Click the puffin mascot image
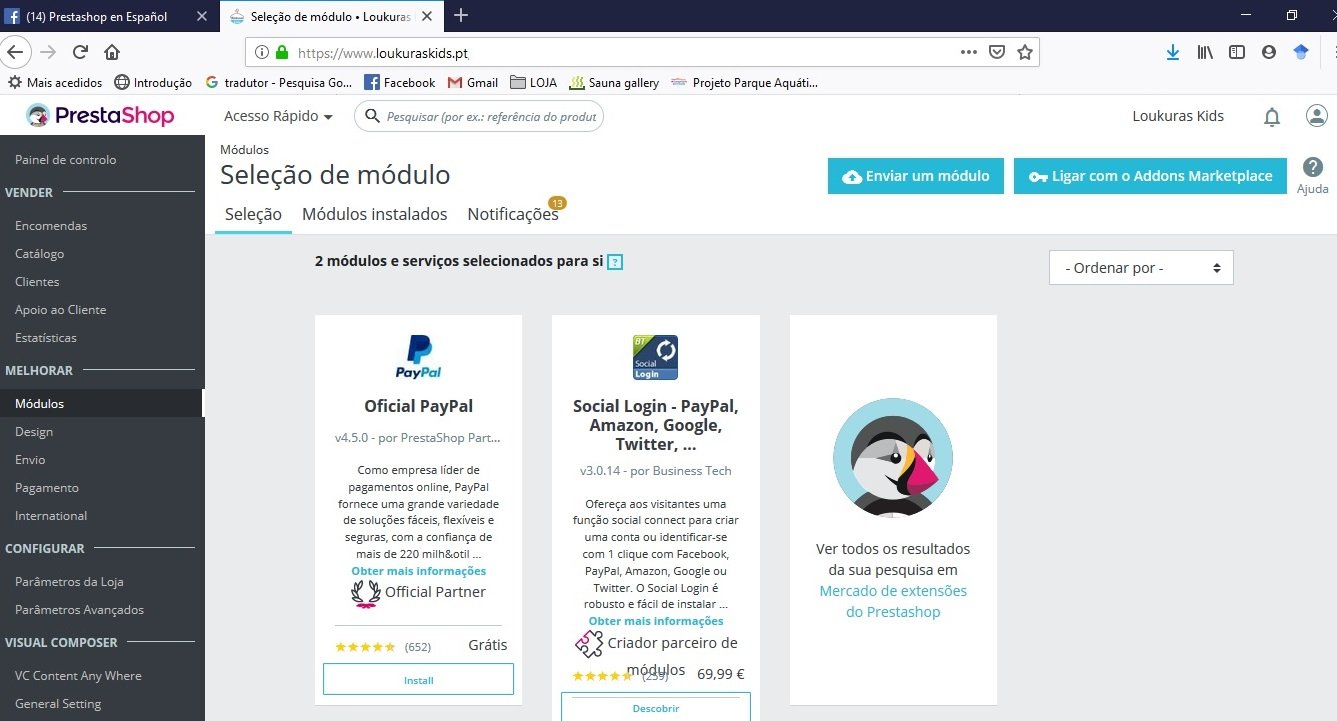The height and width of the screenshot is (721, 1337). click(892, 457)
